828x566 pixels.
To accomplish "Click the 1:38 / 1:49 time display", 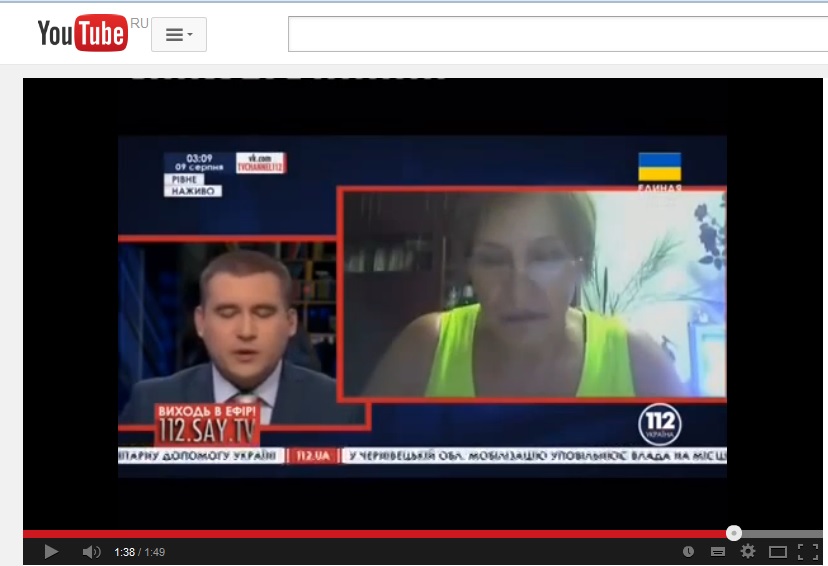I will pos(139,552).
